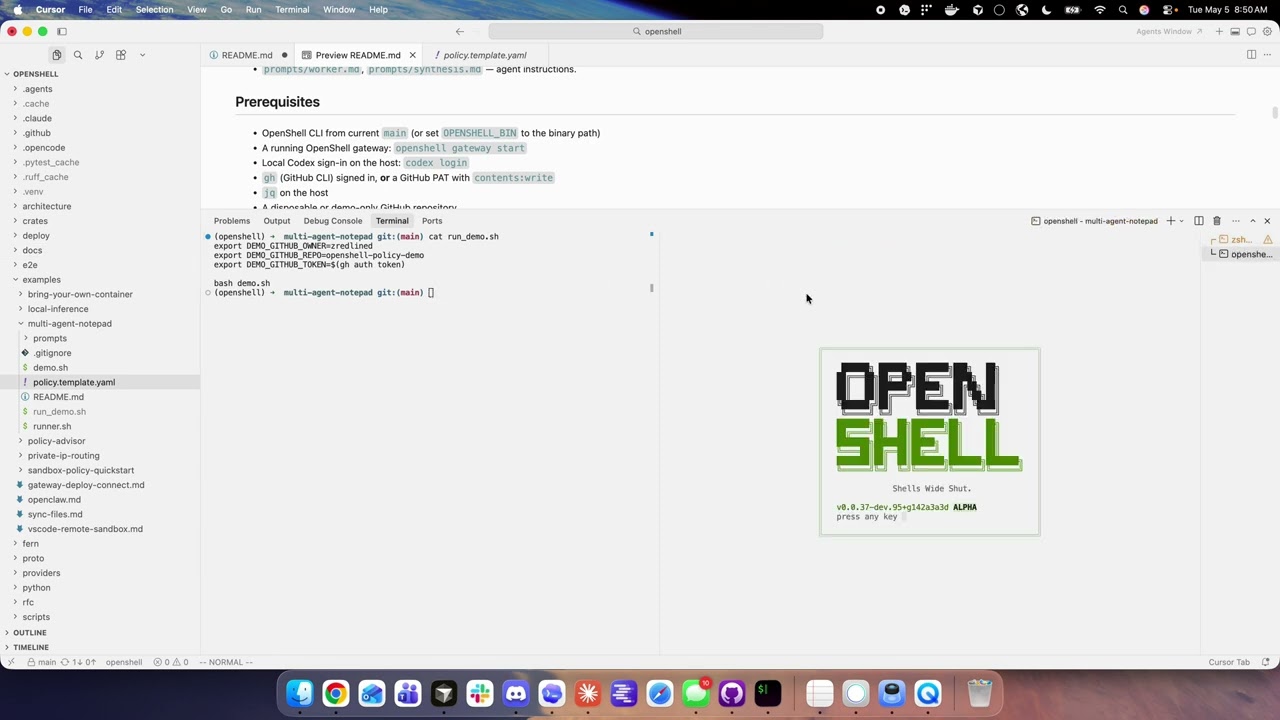1280x720 pixels.
Task: Open Cursor settings gear icon
Action: point(1266,31)
